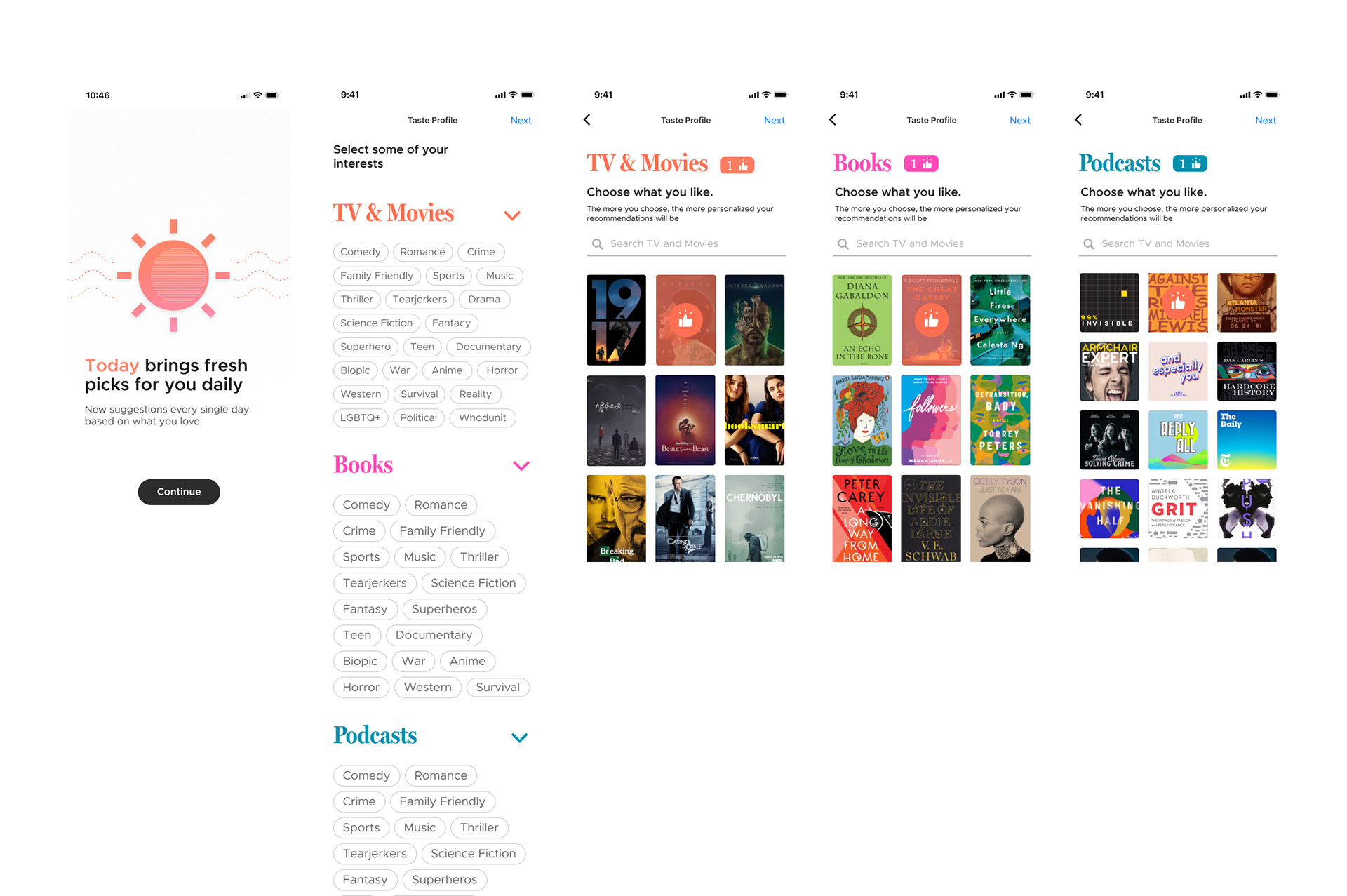The width and height of the screenshot is (1347, 896).
Task: Toggle the Tearjerkers chip under Podcasts
Action: pos(375,854)
